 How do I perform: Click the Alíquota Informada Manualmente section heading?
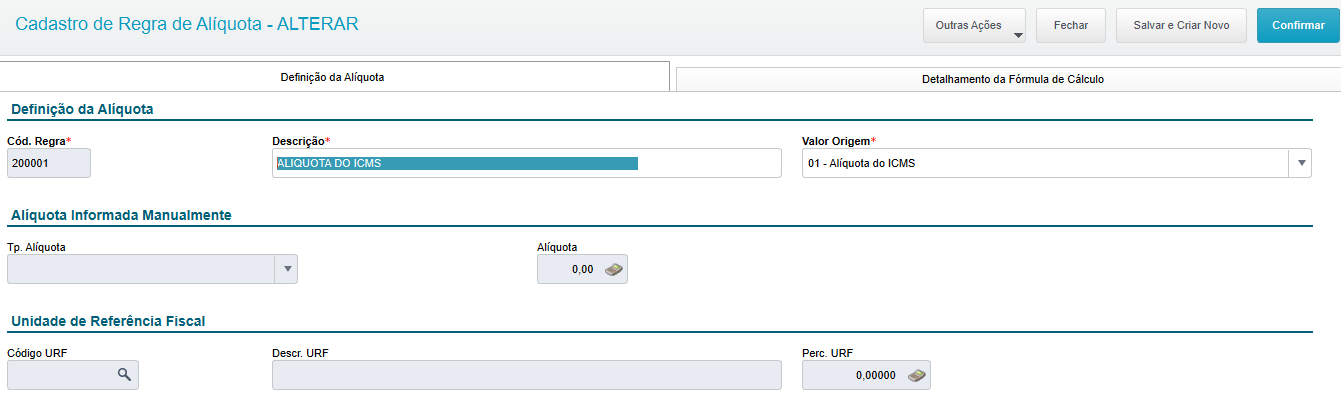[120, 215]
